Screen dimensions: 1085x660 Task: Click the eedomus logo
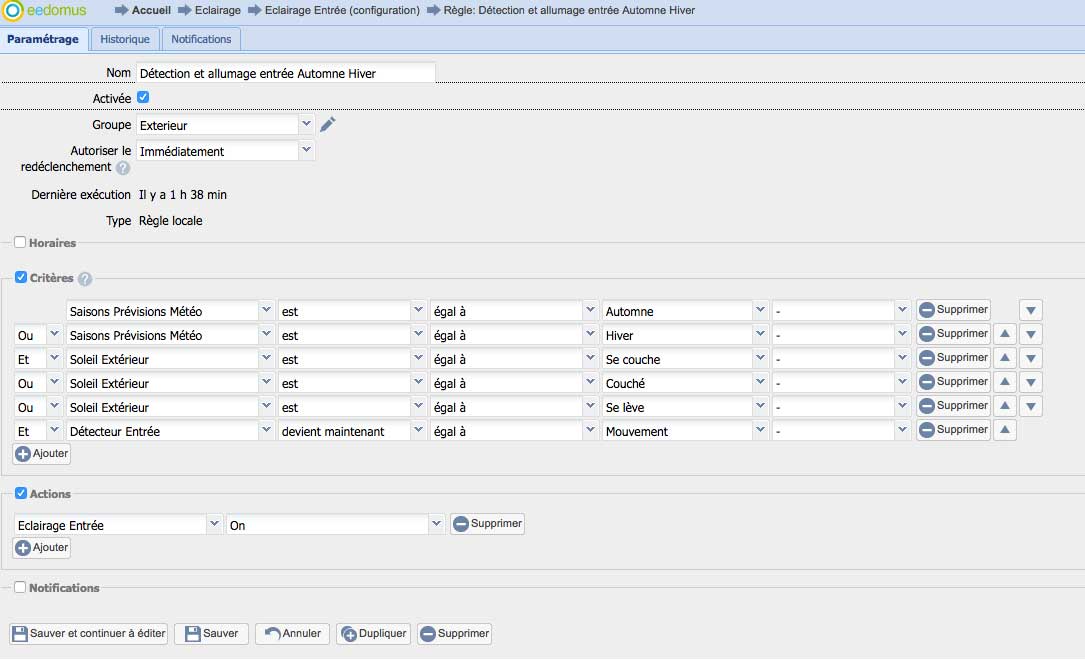45,11
